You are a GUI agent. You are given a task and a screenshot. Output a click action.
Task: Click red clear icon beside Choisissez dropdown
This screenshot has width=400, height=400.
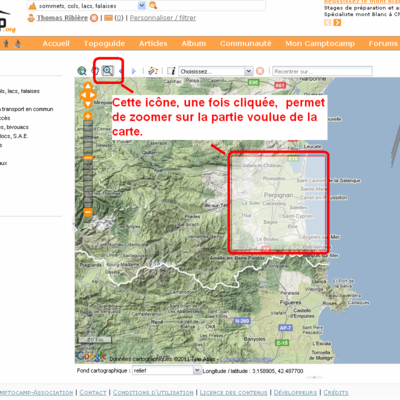pyautogui.click(x=260, y=71)
